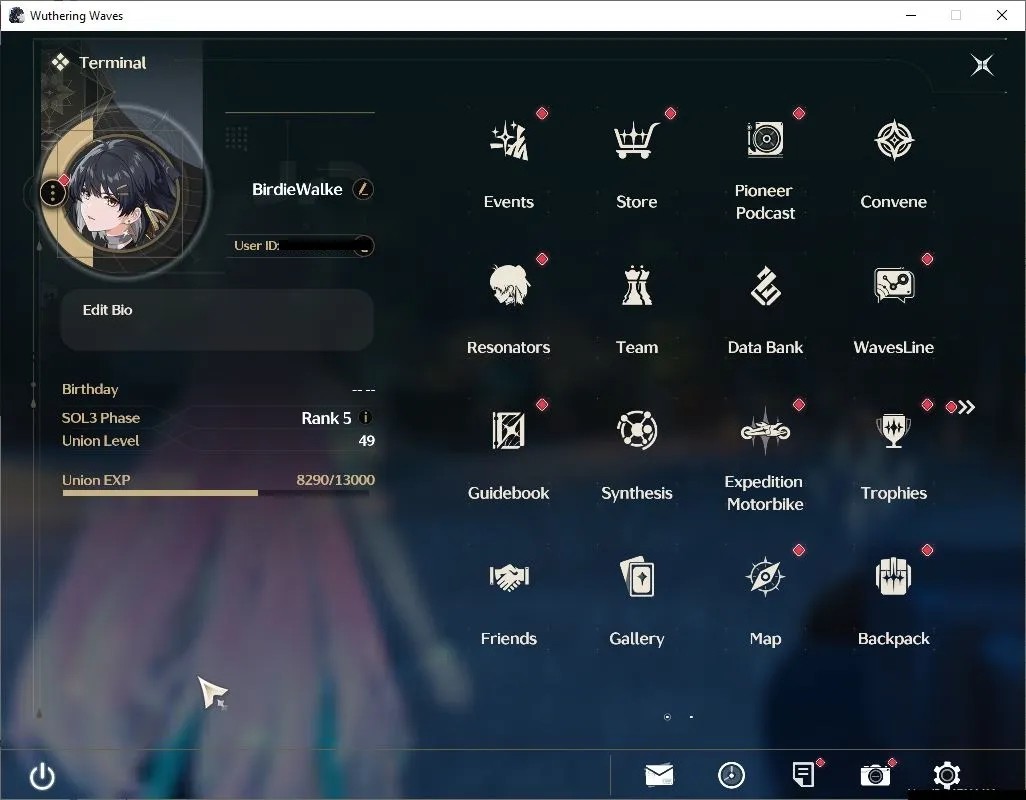1026x800 pixels.
Task: Open the Synthesis icon
Action: (x=637, y=430)
